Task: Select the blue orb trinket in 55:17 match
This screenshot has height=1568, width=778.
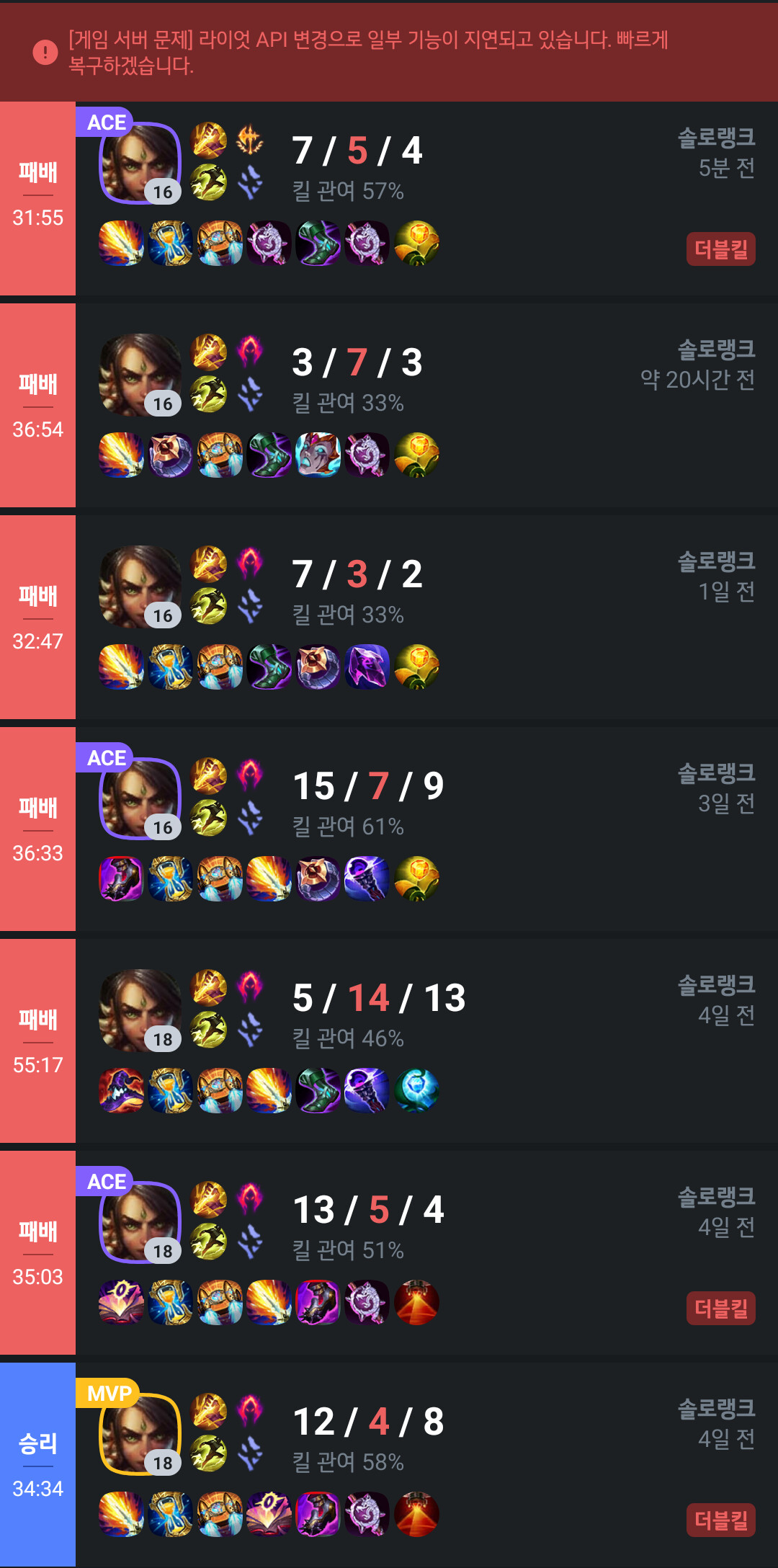Action: pos(416,1091)
